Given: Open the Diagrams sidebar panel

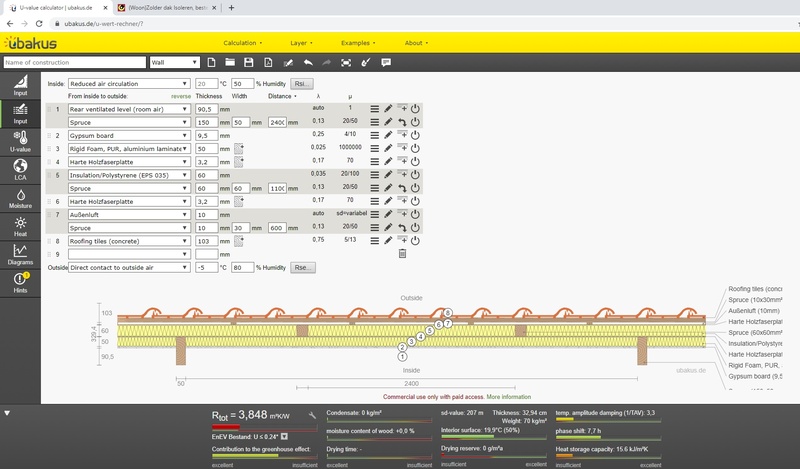Looking at the screenshot, I should point(20,254).
